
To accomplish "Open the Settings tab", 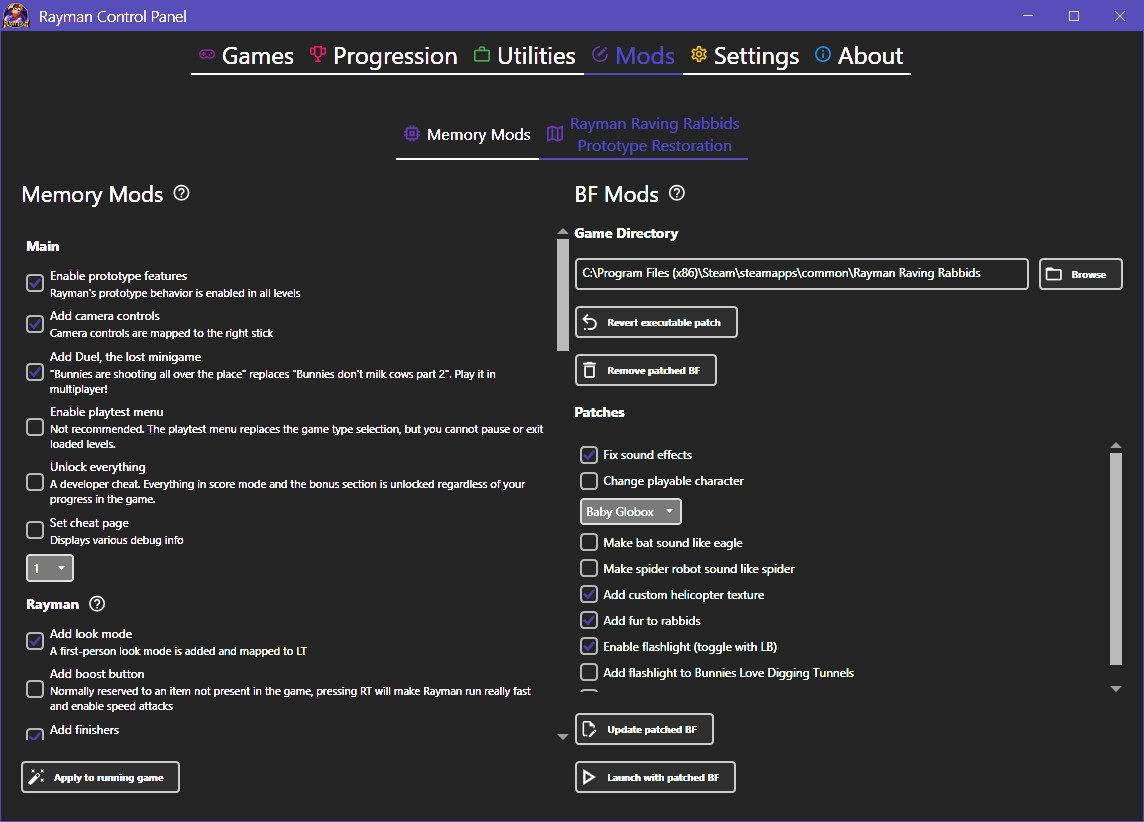I will (756, 56).
